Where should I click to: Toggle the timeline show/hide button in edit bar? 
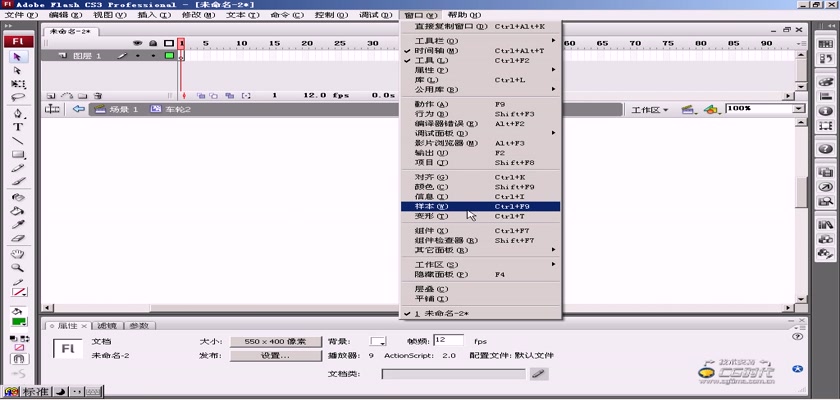pyautogui.click(x=52, y=109)
